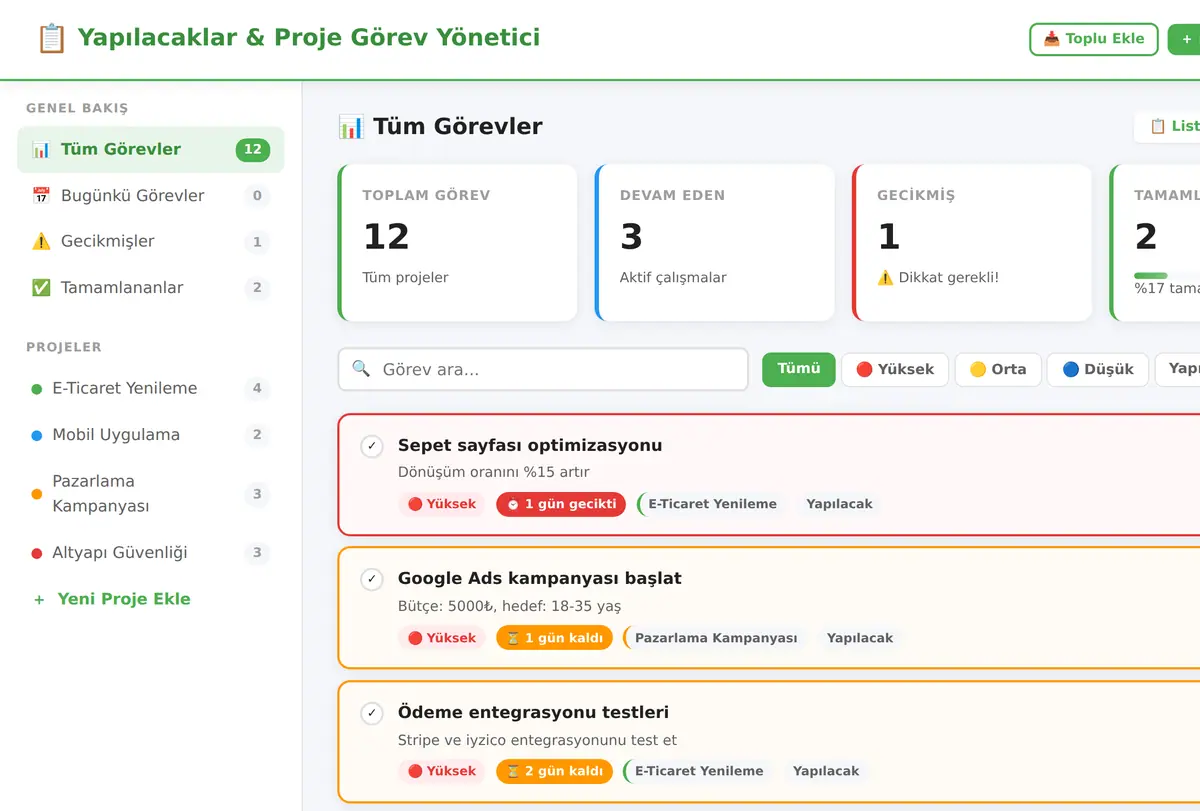The height and width of the screenshot is (811, 1200).
Task: Click Yüksek tag on Google Ads task
Action: click(x=442, y=638)
